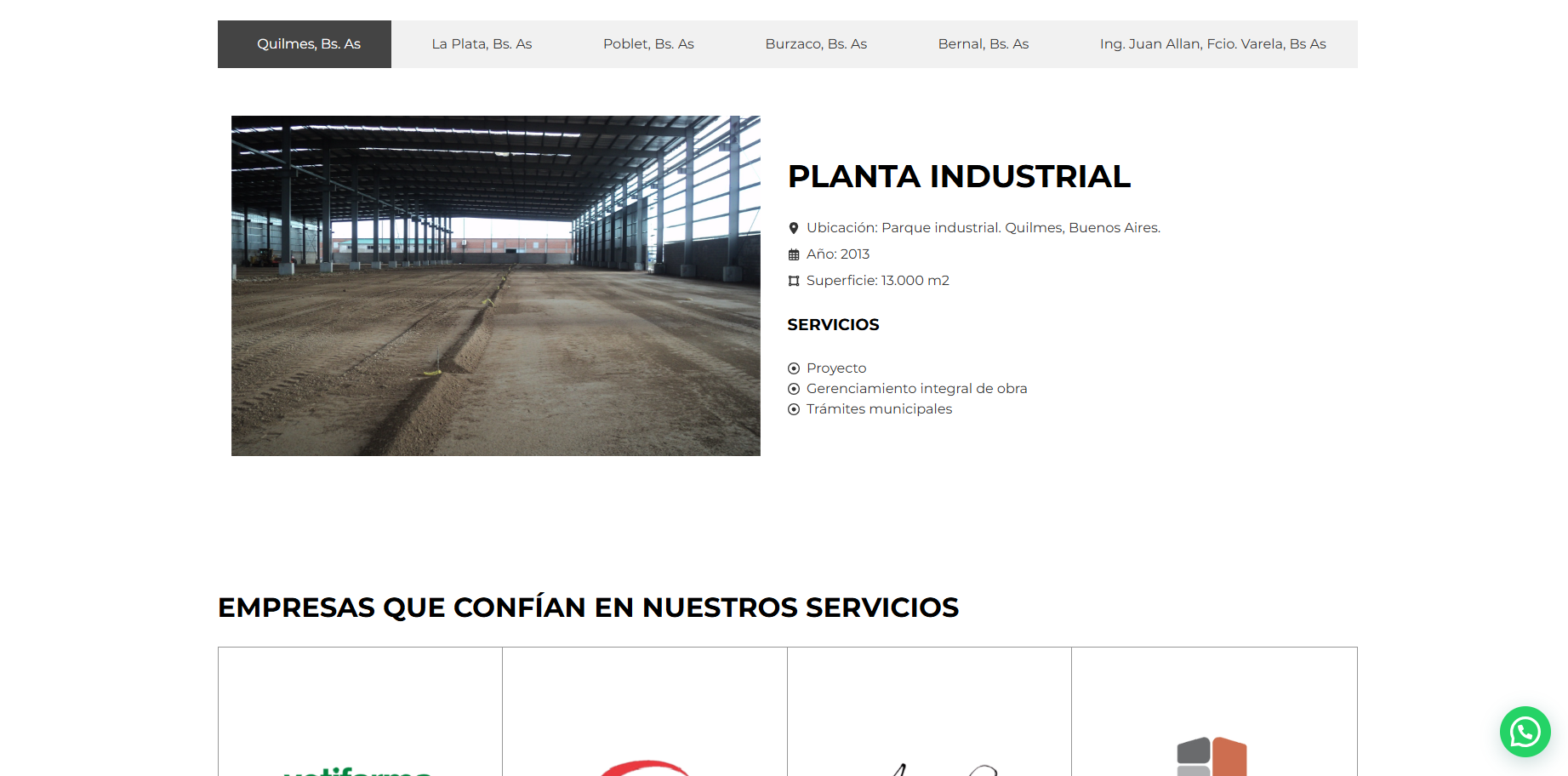This screenshot has width=1568, height=776.
Task: Click the SERVICIOS subheading
Action: (834, 325)
